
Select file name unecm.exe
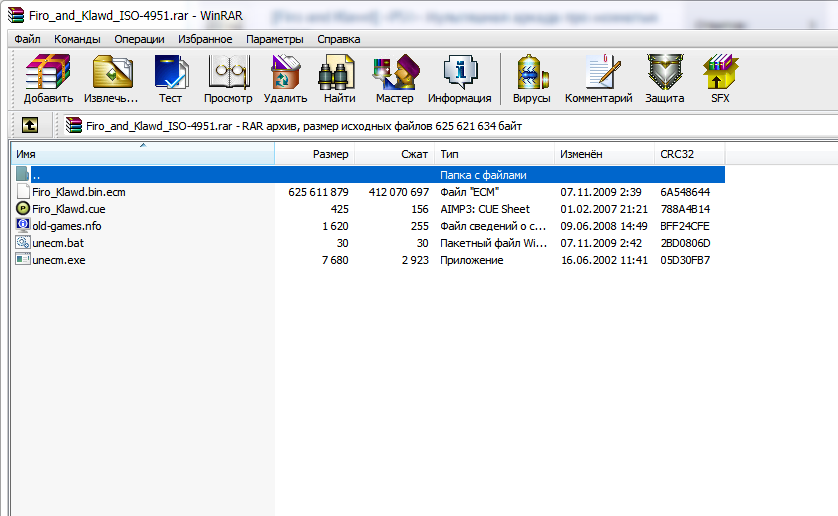pos(59,260)
